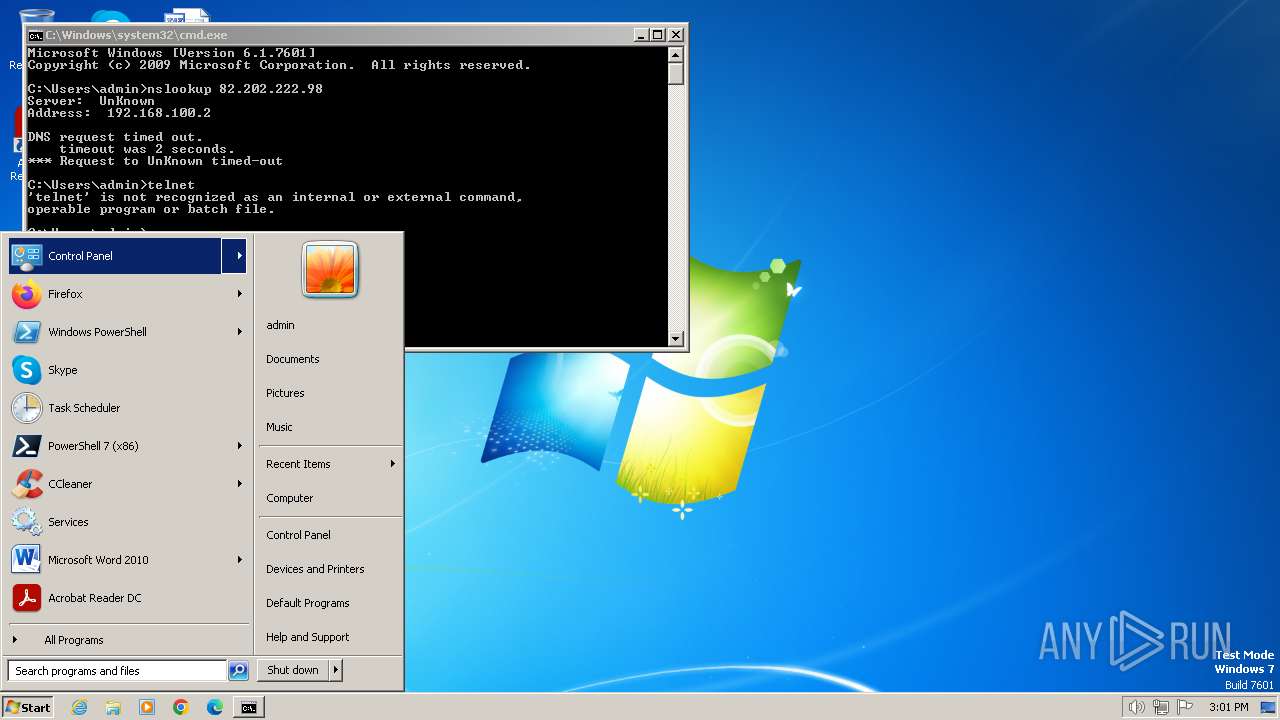Click the volume tray icon
Image resolution: width=1280 pixels, height=720 pixels.
click(x=1136, y=707)
